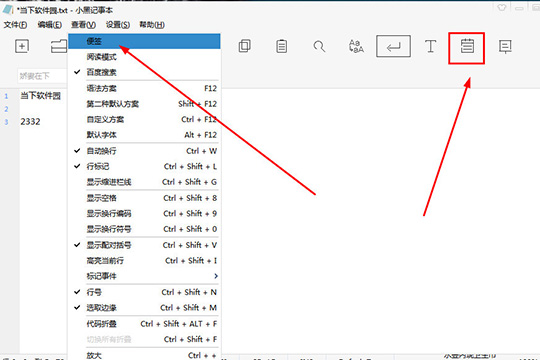
Task: Click the shirt skin icon in title bar
Action: (501, 8)
